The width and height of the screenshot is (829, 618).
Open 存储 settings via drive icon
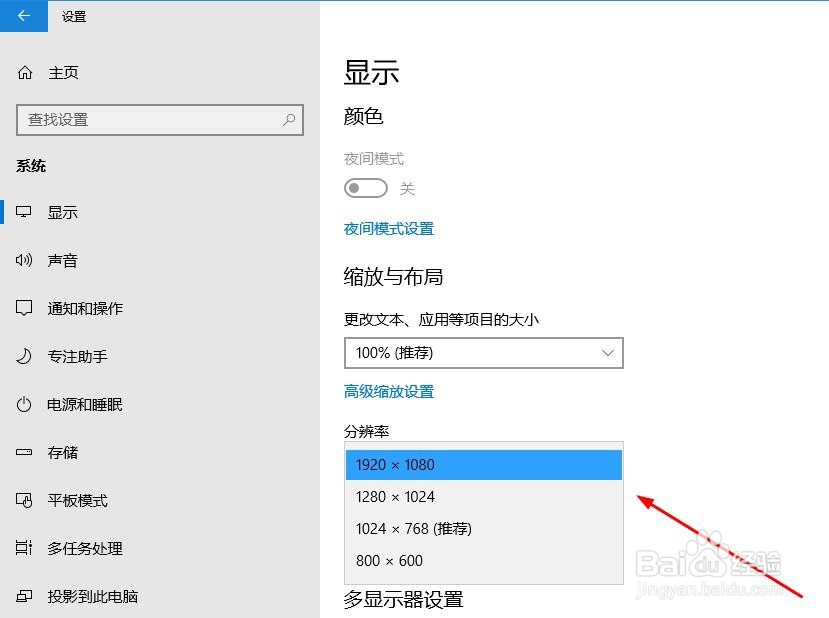tap(24, 452)
